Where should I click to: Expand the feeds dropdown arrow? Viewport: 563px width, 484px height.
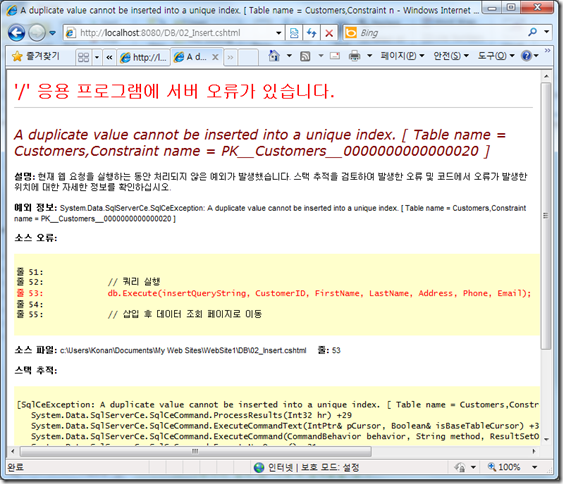point(321,56)
